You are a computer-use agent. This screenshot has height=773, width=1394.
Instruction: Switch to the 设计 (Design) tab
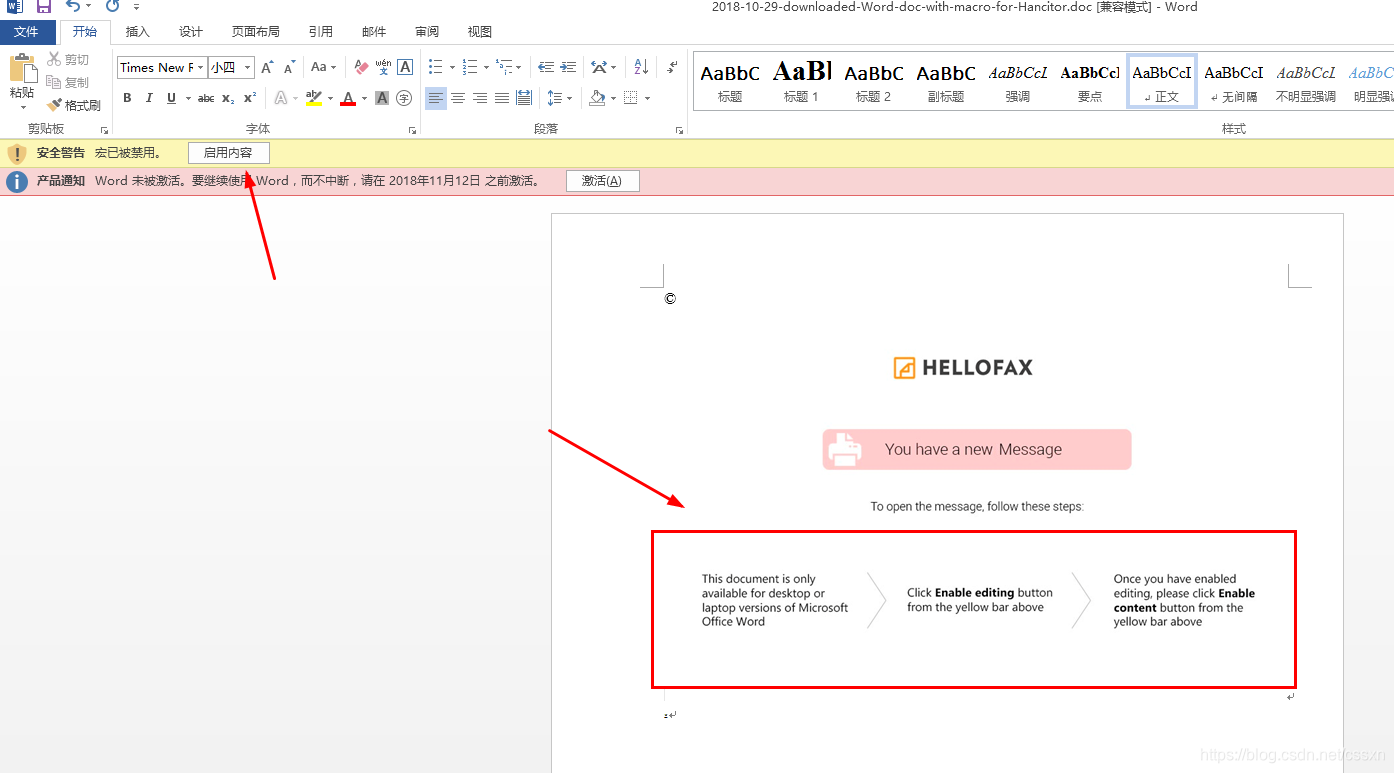click(x=191, y=32)
